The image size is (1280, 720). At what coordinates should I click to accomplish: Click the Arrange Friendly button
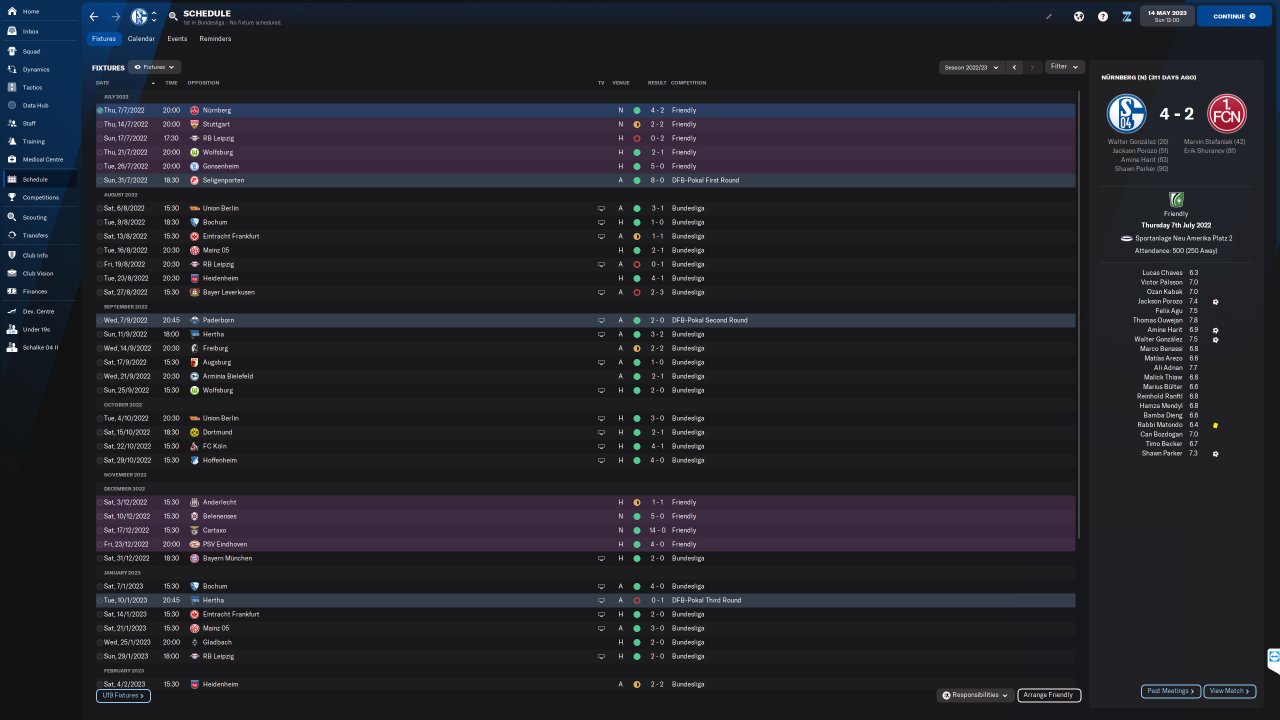(x=1049, y=695)
